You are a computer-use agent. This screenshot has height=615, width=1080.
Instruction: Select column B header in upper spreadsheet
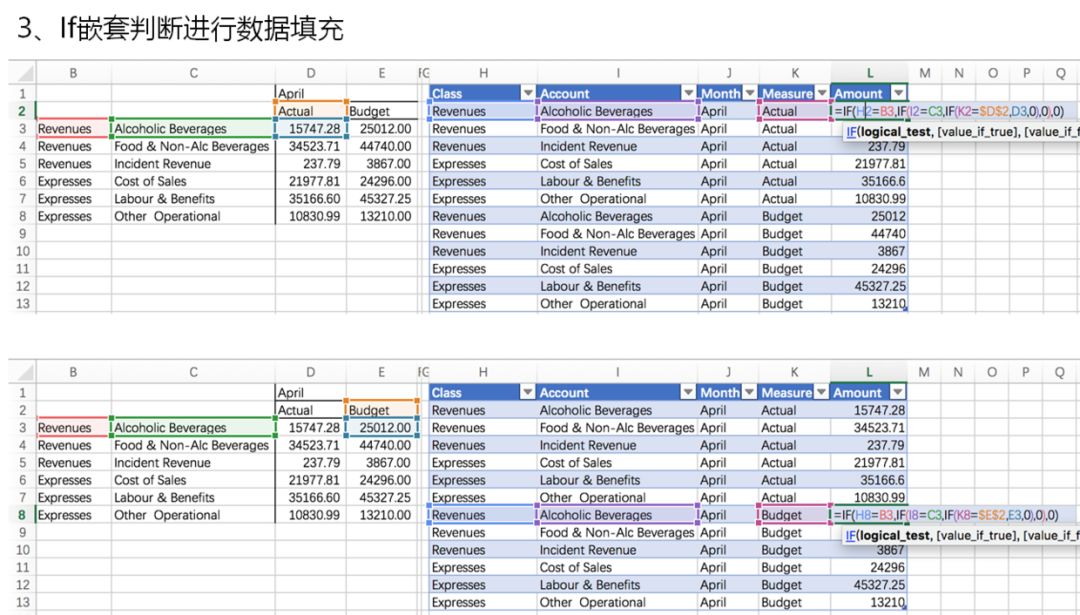pos(73,73)
